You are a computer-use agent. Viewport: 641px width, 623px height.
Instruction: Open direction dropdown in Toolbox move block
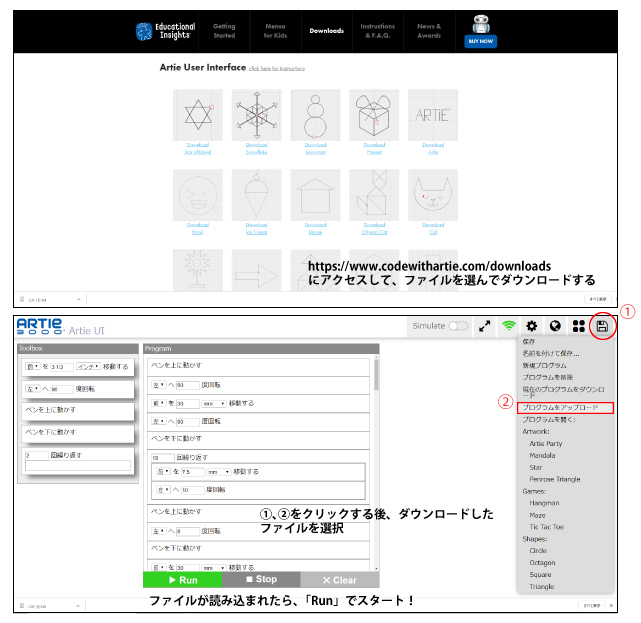33,366
